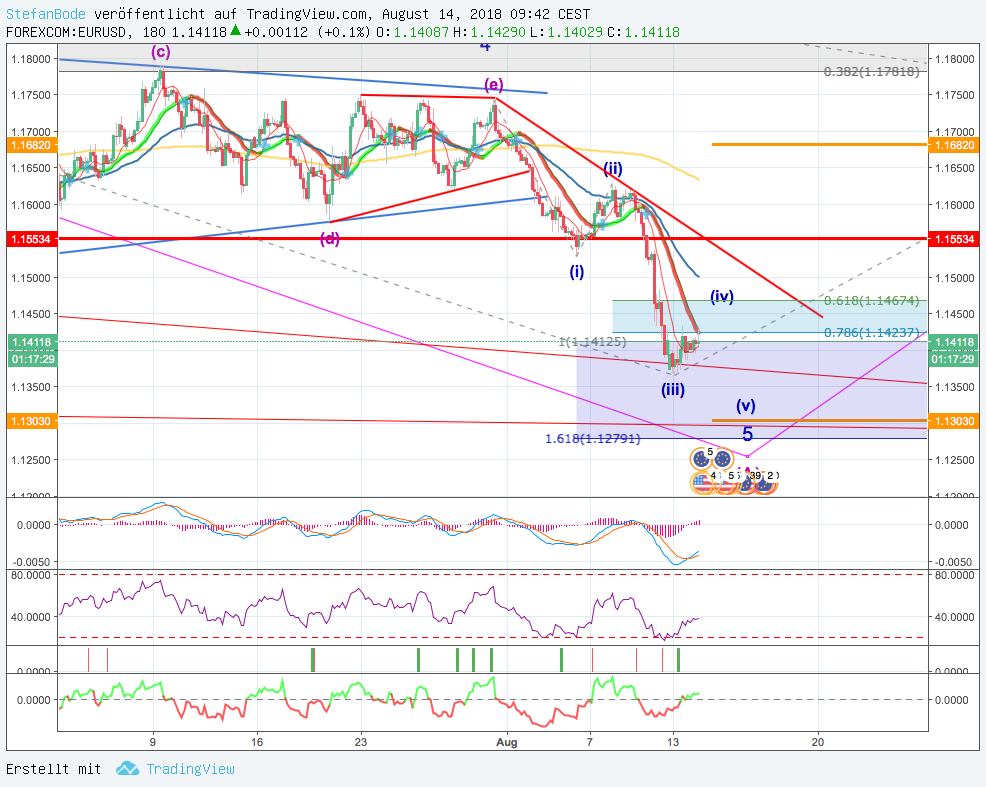Select 20 label on date axis
This screenshot has height=787, width=986.
[x=817, y=742]
